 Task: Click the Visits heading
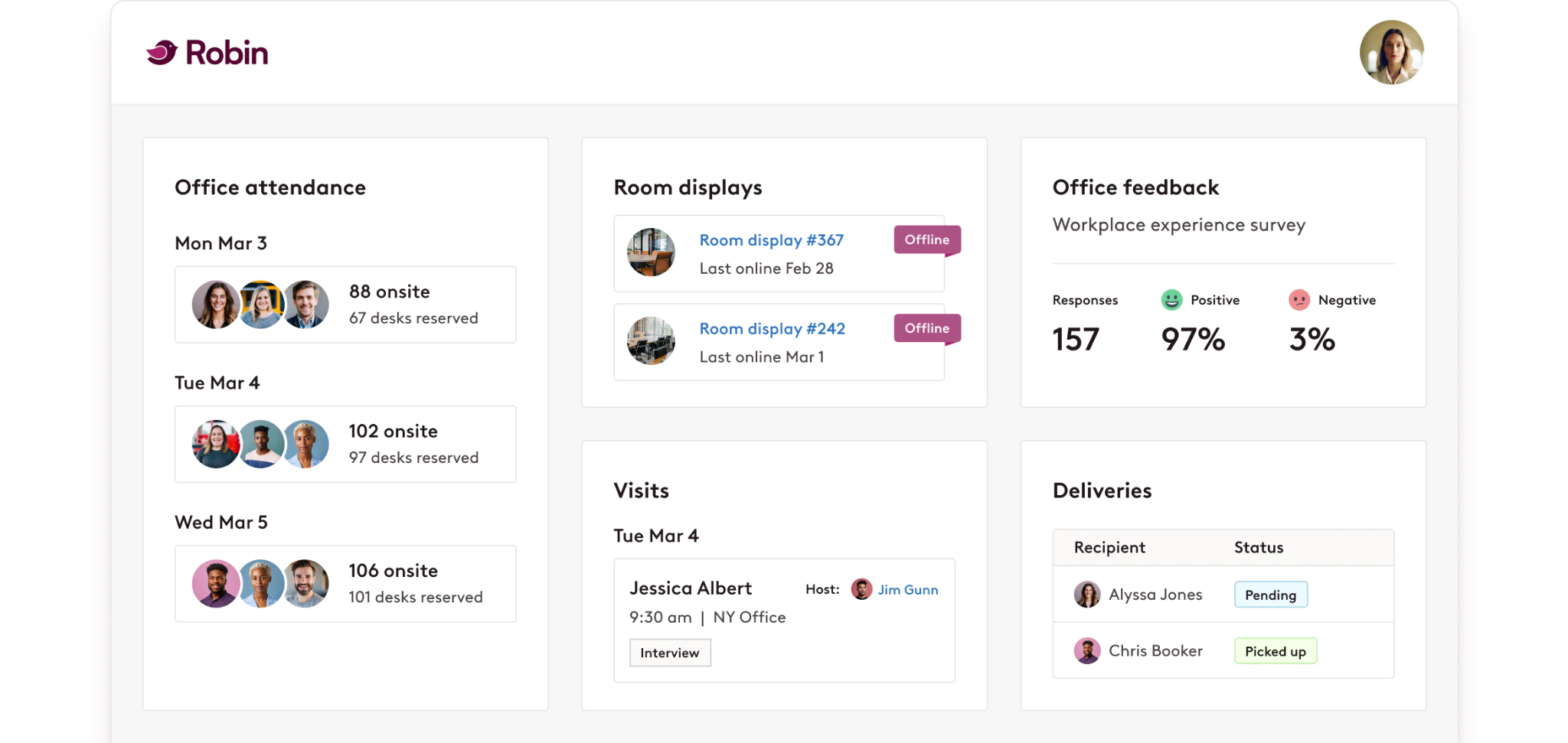point(642,490)
